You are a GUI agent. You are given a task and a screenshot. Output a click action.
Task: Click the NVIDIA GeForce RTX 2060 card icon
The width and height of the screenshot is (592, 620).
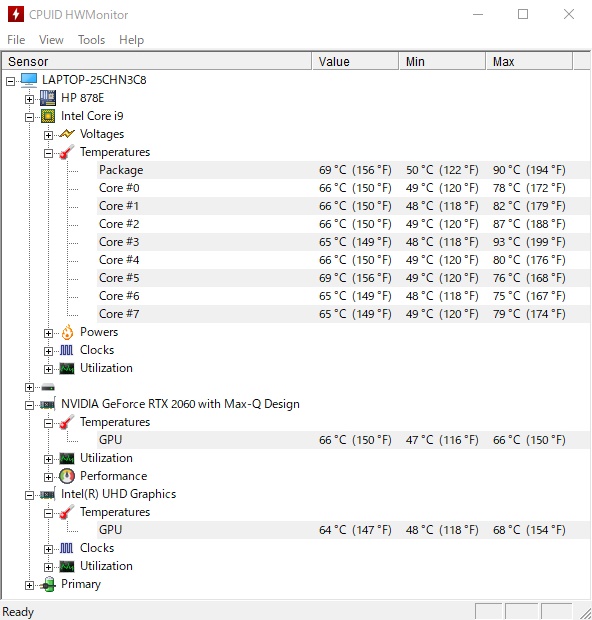48,405
